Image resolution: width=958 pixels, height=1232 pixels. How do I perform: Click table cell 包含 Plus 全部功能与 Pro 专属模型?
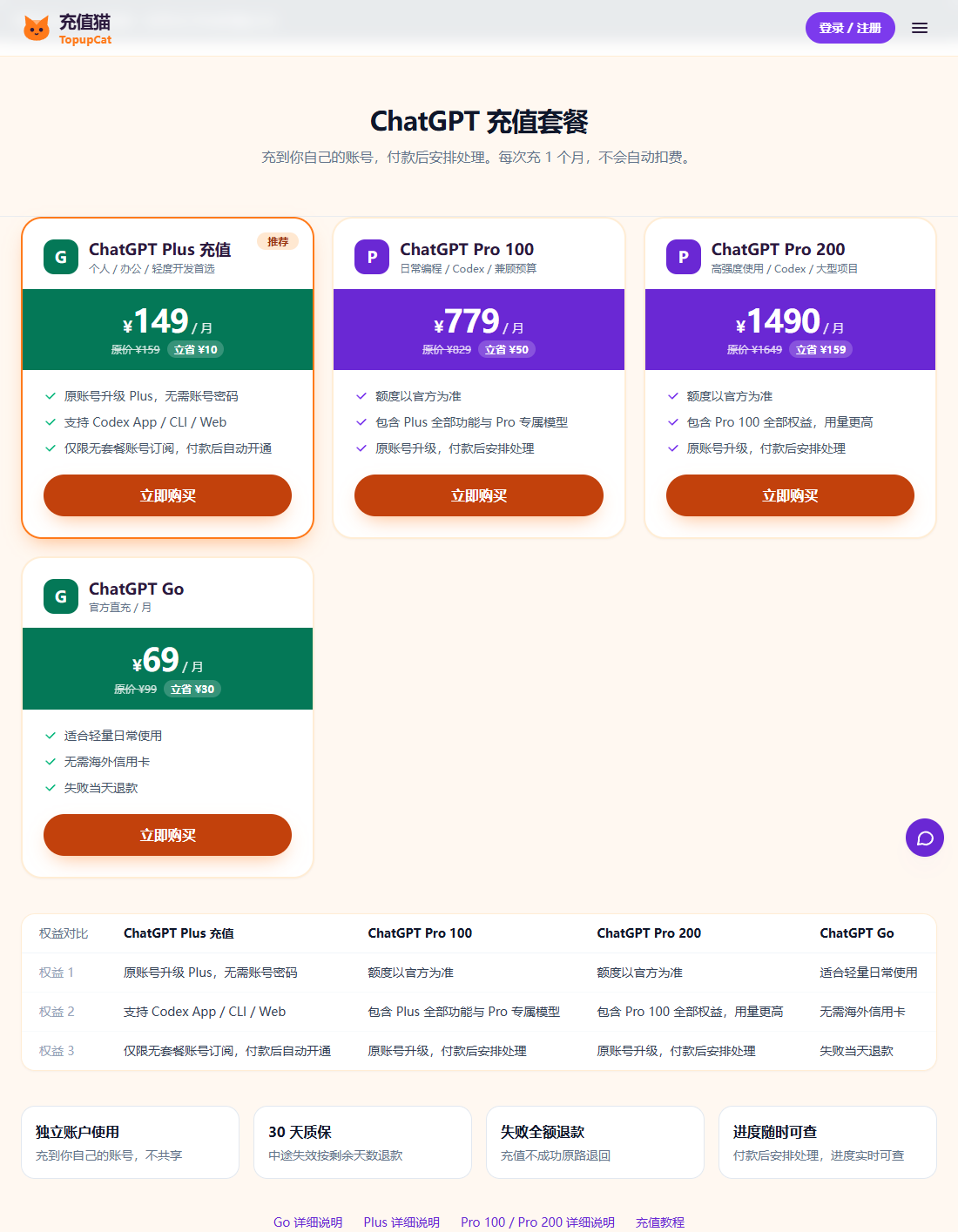(x=463, y=1012)
